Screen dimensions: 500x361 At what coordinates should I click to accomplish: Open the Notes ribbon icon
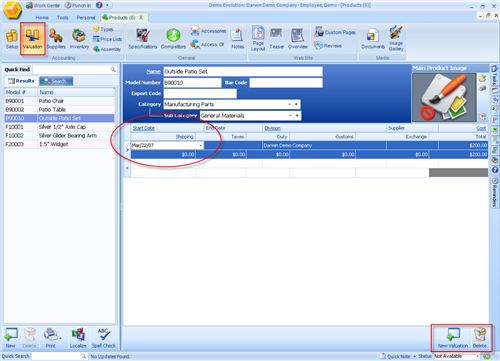[x=237, y=39]
